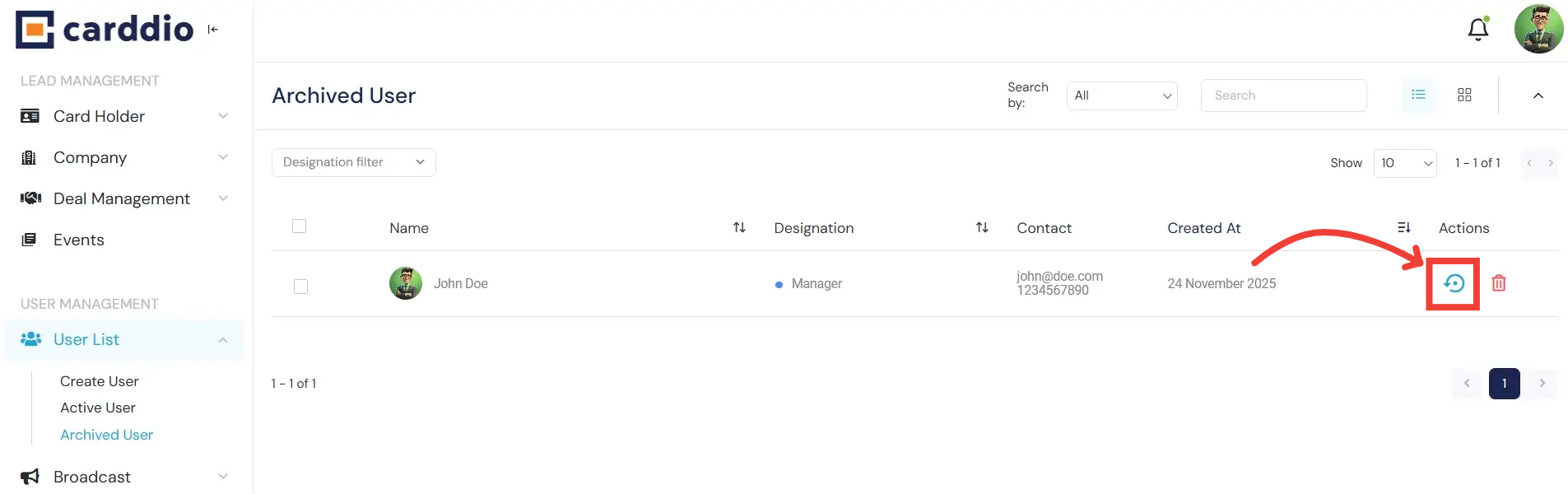Sort the table by Name column
This screenshot has height=494, width=1568.
(739, 228)
